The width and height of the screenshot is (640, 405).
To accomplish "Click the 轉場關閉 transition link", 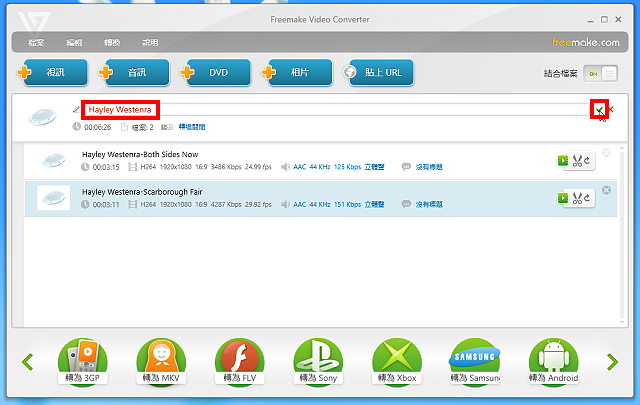I will [192, 127].
